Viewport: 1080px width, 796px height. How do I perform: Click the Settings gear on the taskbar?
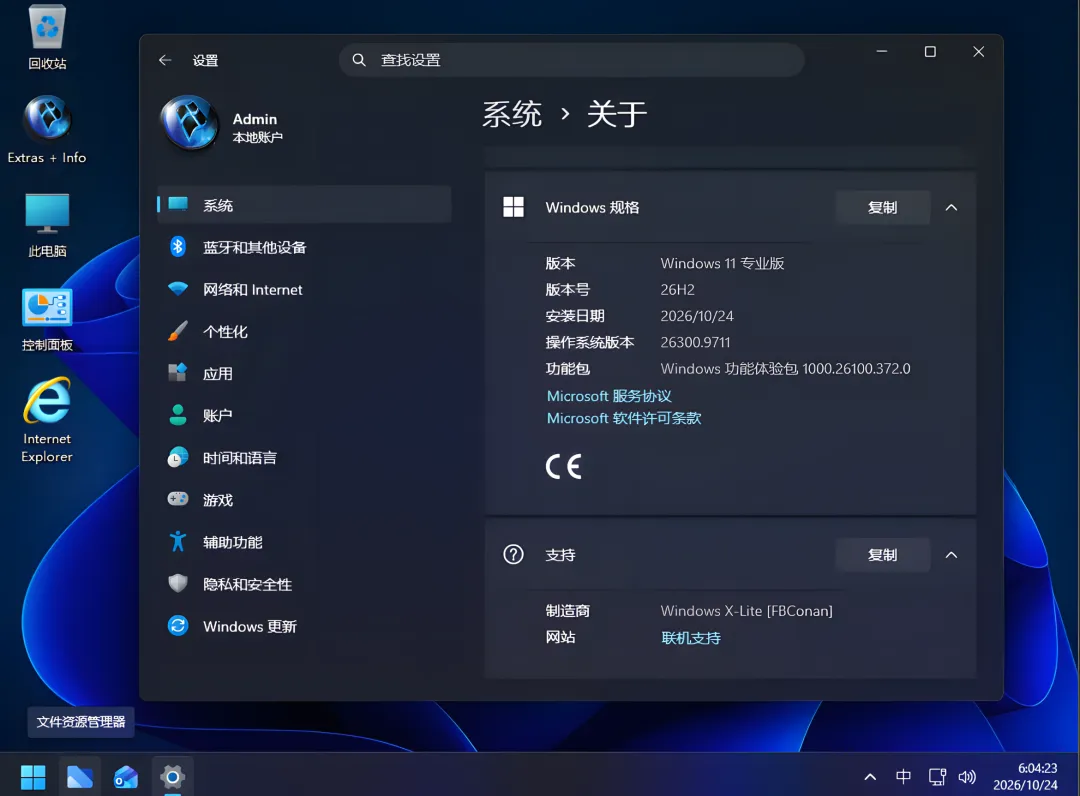click(172, 777)
